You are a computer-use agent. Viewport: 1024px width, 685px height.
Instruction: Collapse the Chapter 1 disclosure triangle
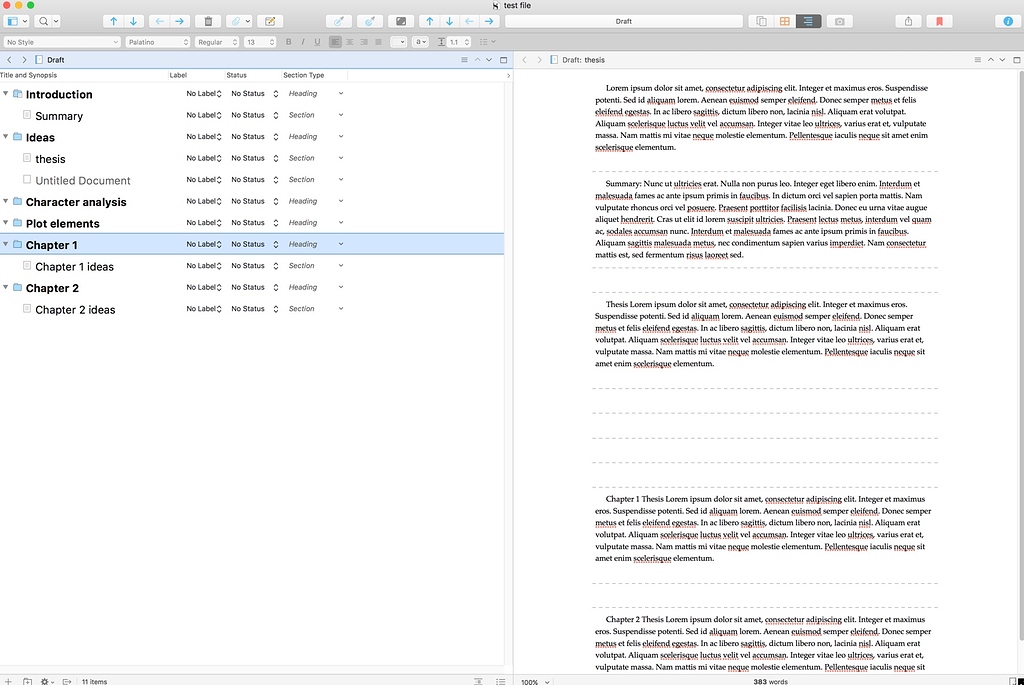click(8, 244)
